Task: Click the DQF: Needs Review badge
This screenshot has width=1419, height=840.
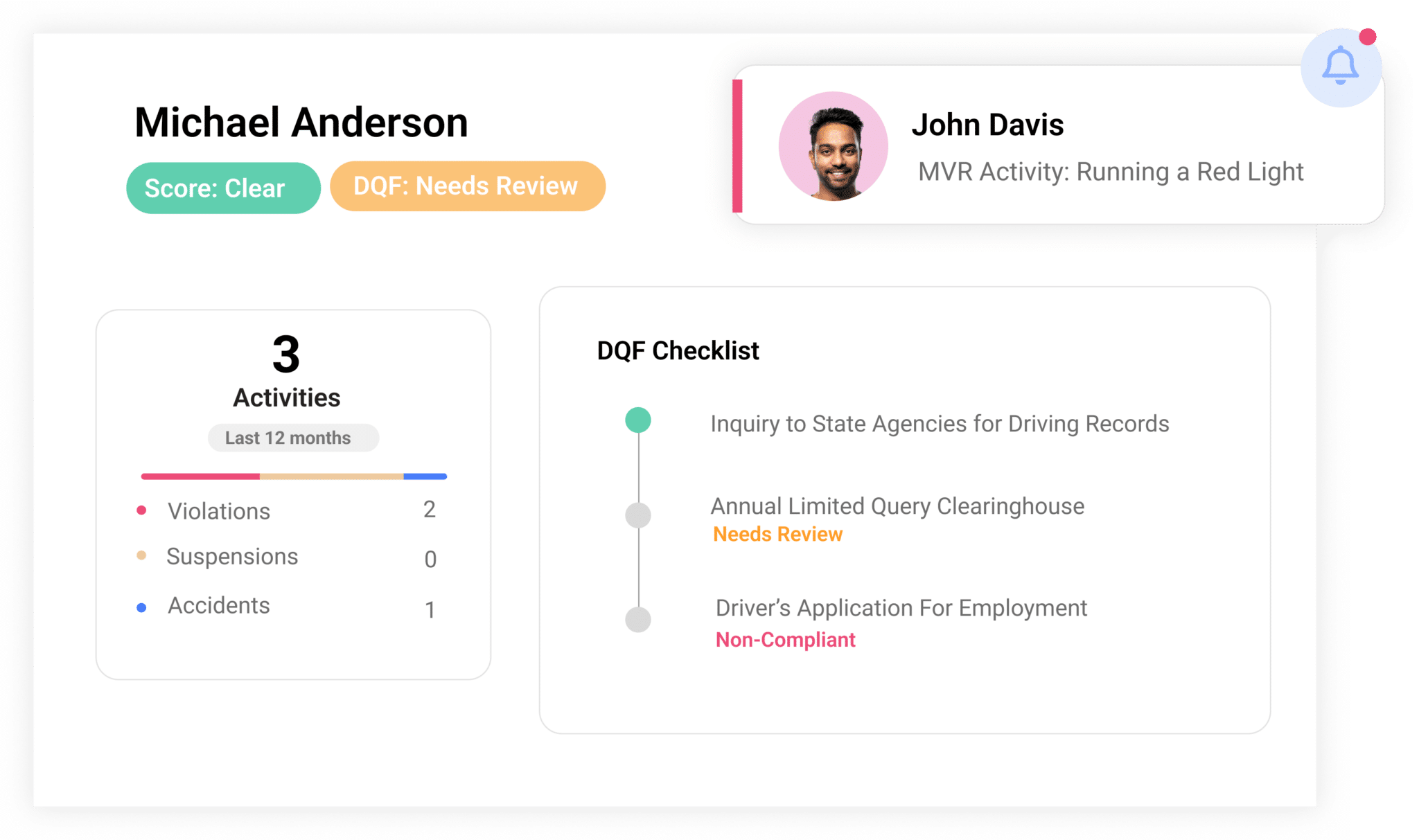Action: click(467, 186)
